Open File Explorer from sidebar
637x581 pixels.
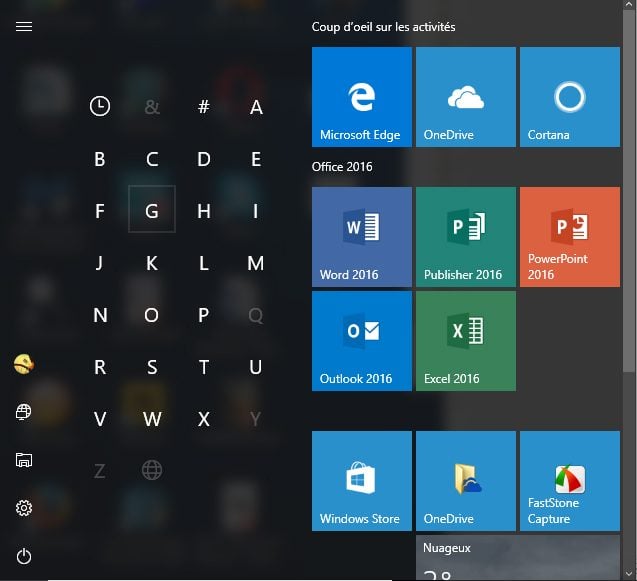pos(24,460)
